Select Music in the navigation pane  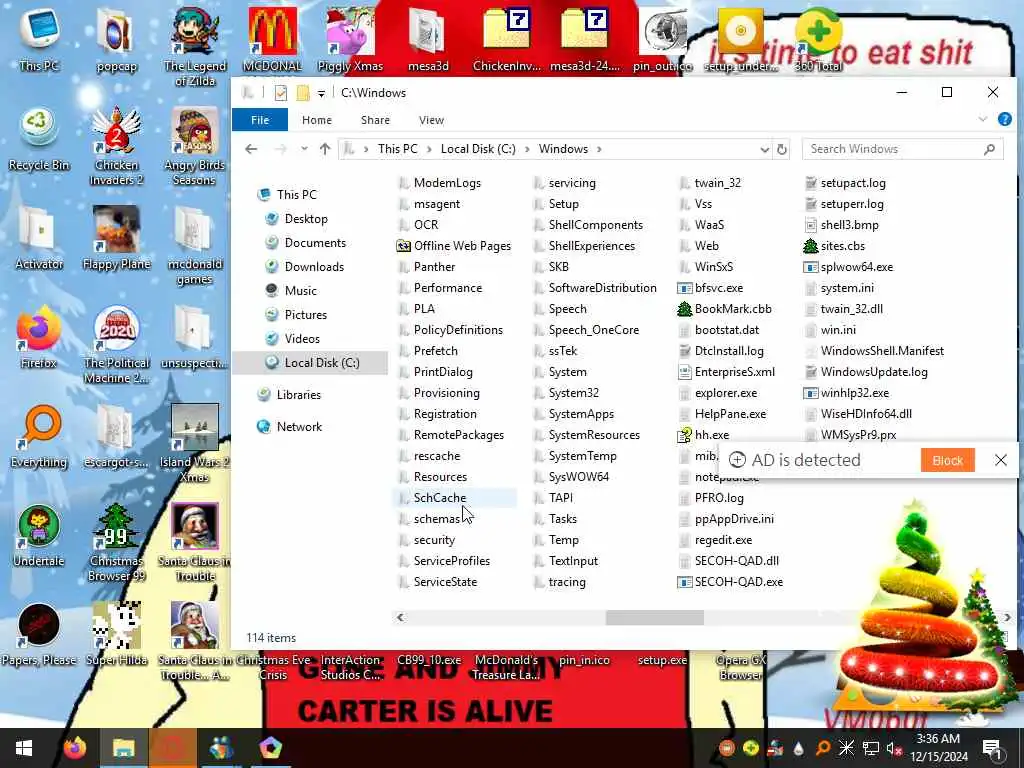point(300,291)
